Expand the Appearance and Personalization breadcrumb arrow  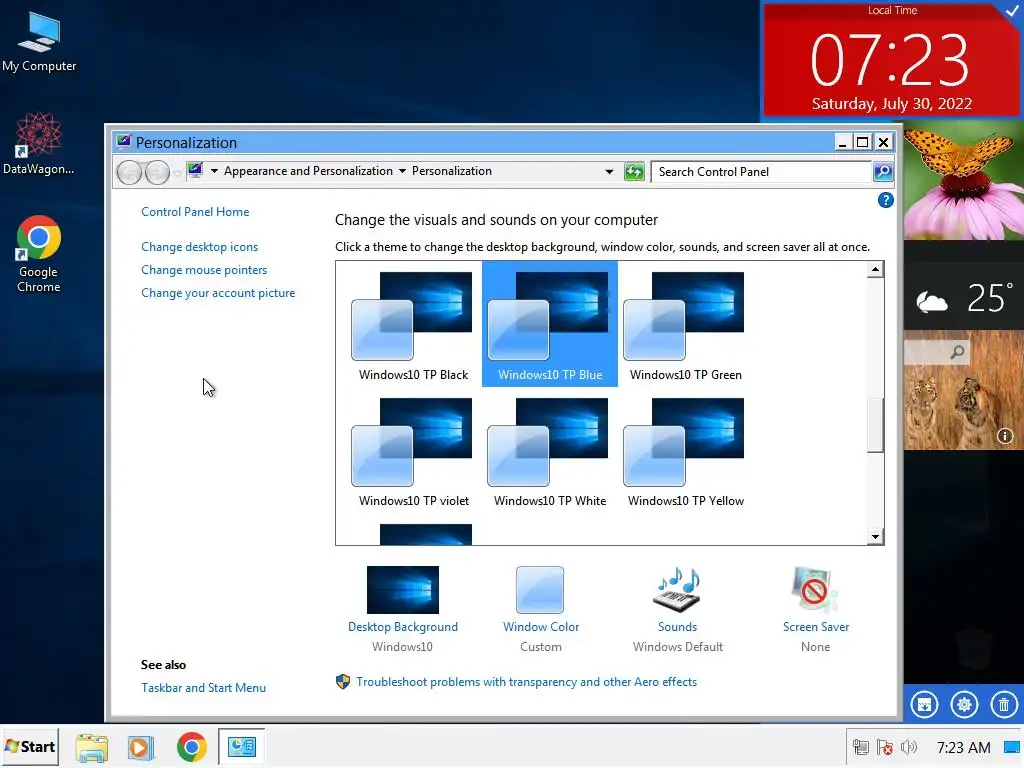[x=402, y=171]
